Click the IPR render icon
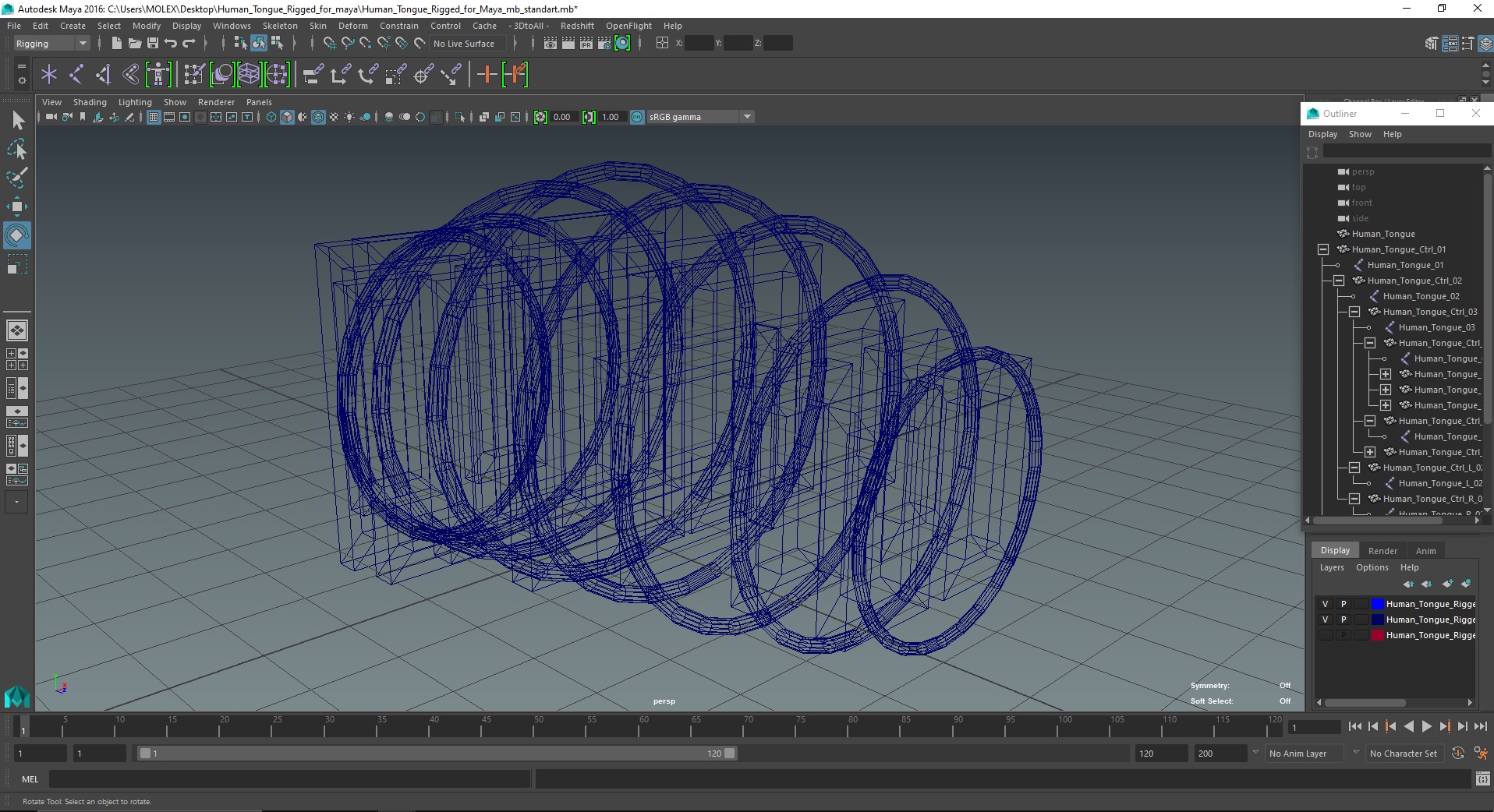 click(586, 44)
